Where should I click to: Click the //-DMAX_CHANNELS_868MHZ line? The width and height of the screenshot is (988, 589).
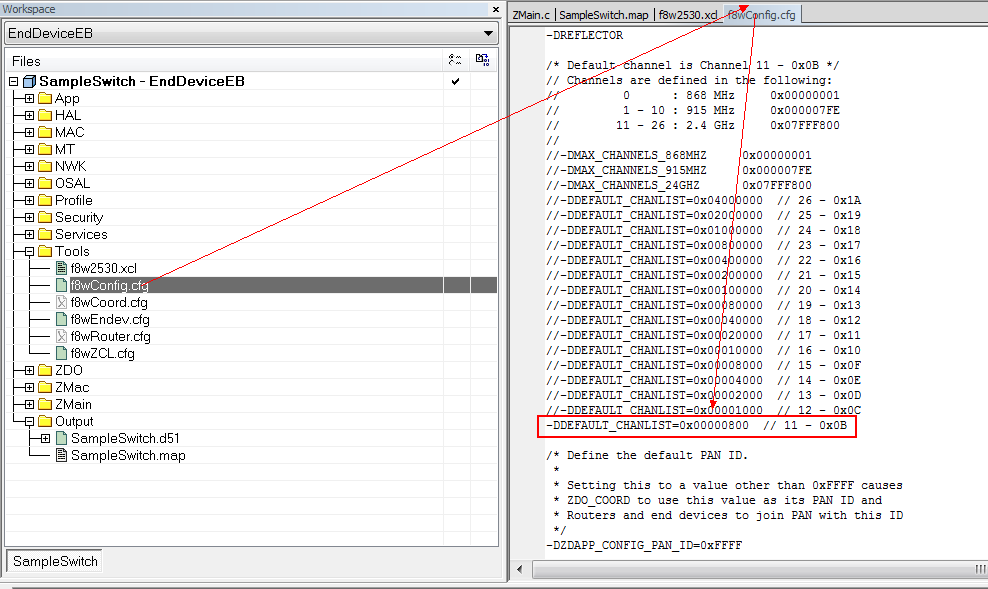click(x=679, y=156)
